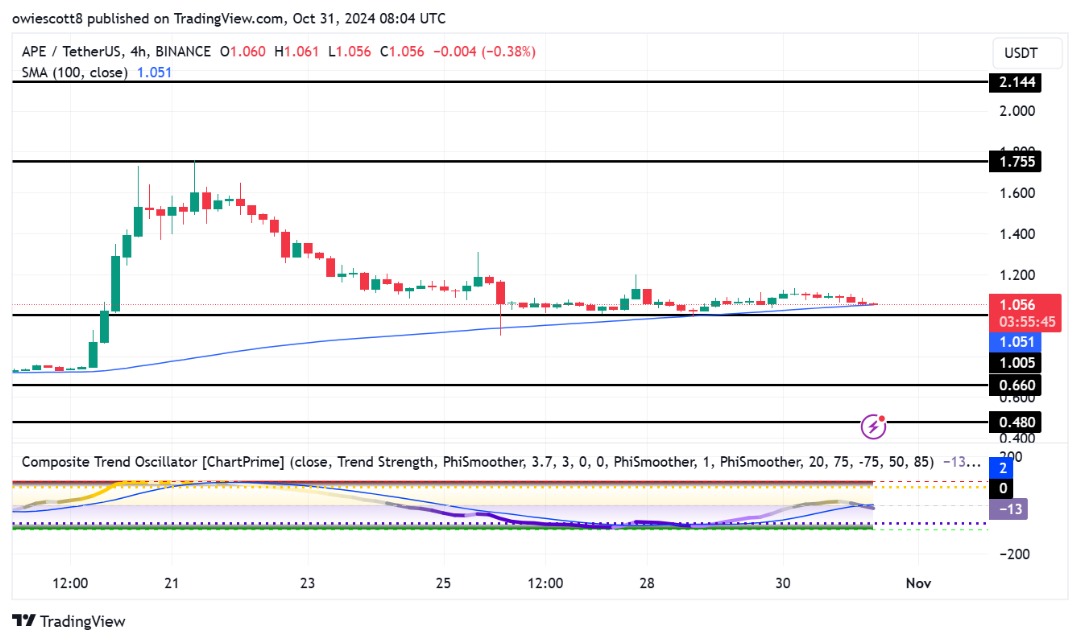The height and width of the screenshot is (642, 1080).
Task: Click the -13 oscillator value label
Action: (1009, 509)
